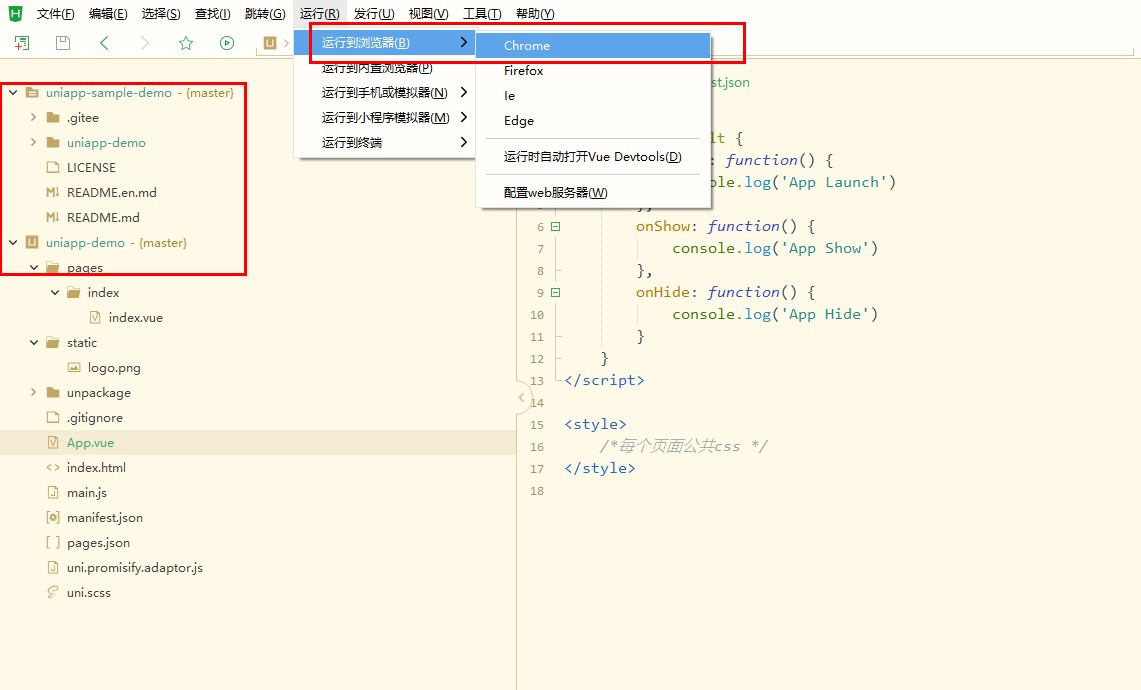The width and height of the screenshot is (1141, 690).
Task: Select Firefox in the browser submenu
Action: [593, 71]
